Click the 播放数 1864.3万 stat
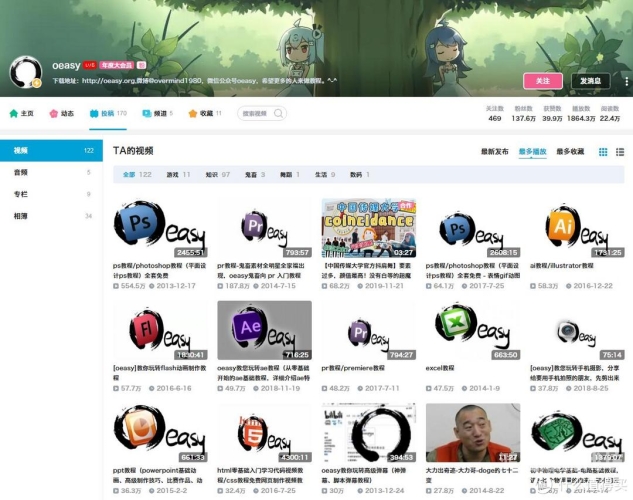633x500 pixels. click(581, 113)
